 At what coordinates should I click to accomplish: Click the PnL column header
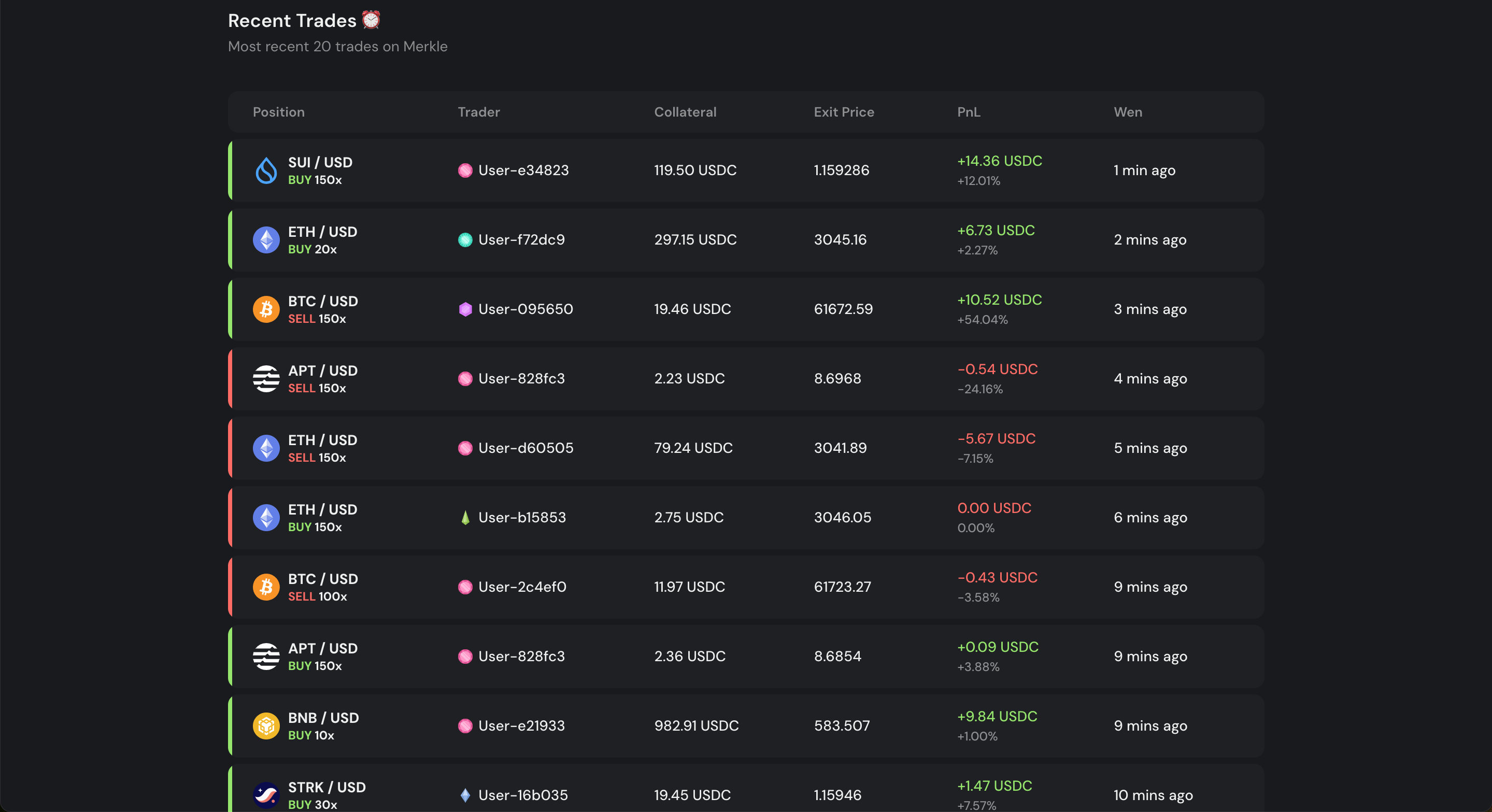[x=969, y=112]
